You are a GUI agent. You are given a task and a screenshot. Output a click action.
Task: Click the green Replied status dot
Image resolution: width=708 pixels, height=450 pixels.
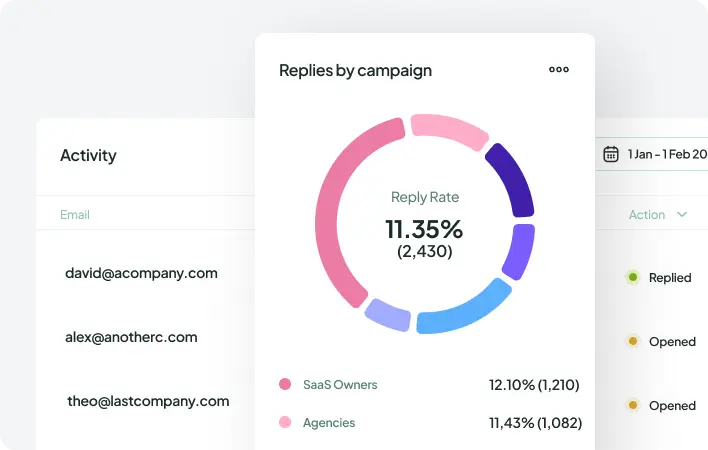tap(632, 277)
